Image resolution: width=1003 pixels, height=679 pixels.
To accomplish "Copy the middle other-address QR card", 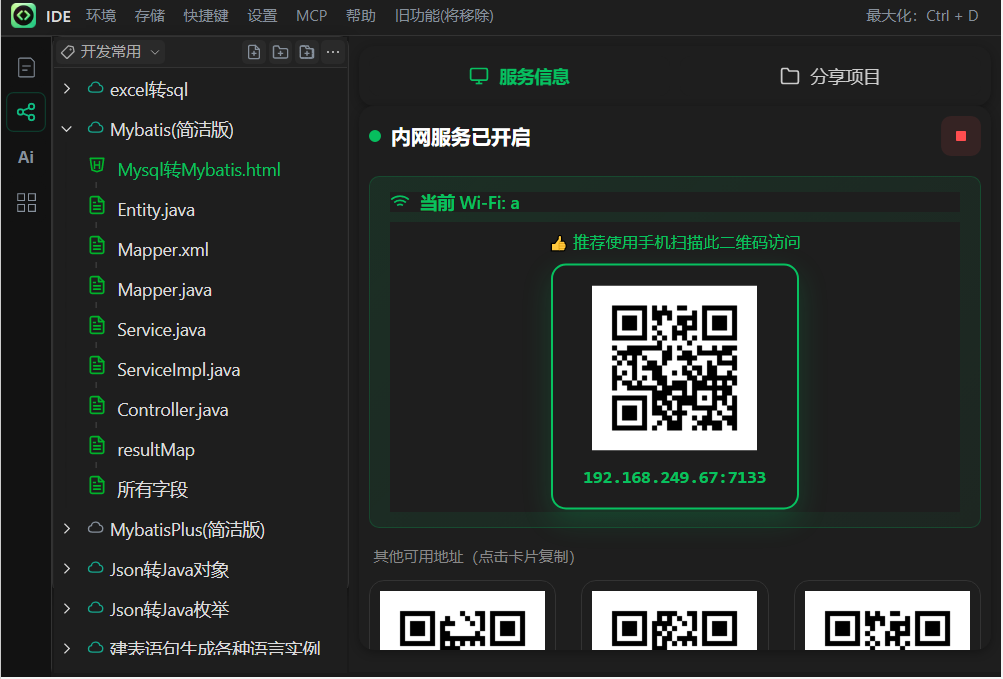I will coord(674,616).
